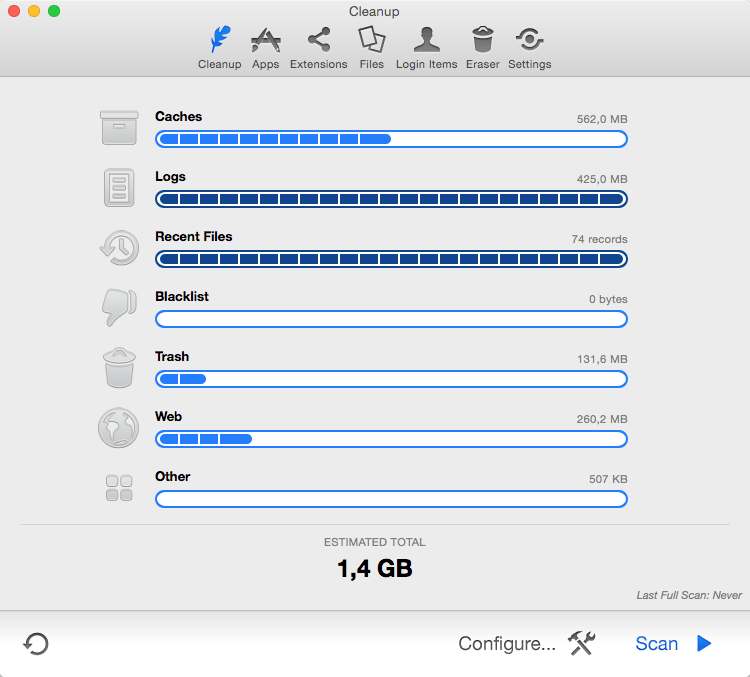The width and height of the screenshot is (750, 677).
Task: Select the Trash progress bar
Action: (x=391, y=379)
